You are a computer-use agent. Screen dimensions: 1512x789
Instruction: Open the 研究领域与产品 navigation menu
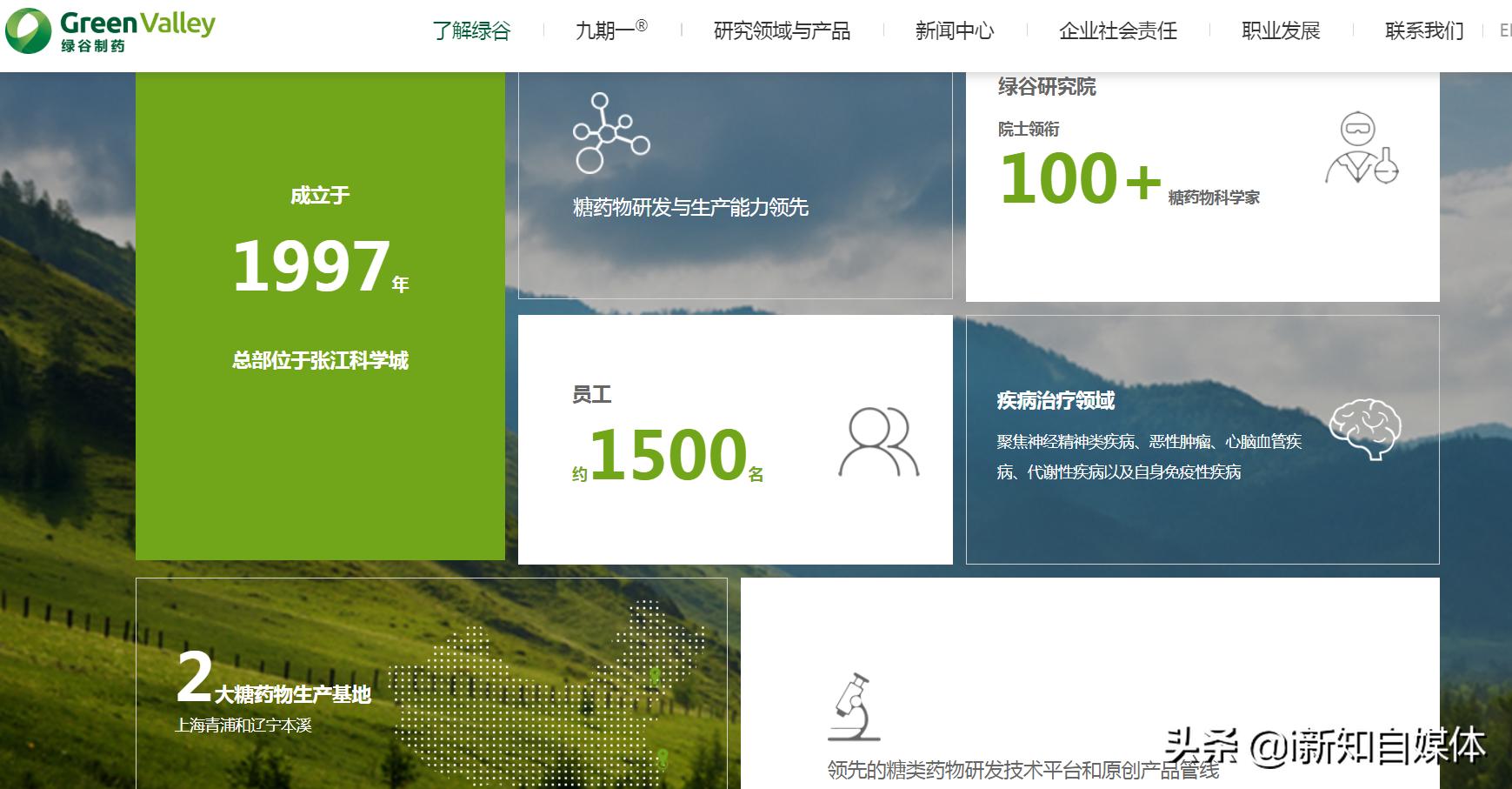[x=781, y=30]
